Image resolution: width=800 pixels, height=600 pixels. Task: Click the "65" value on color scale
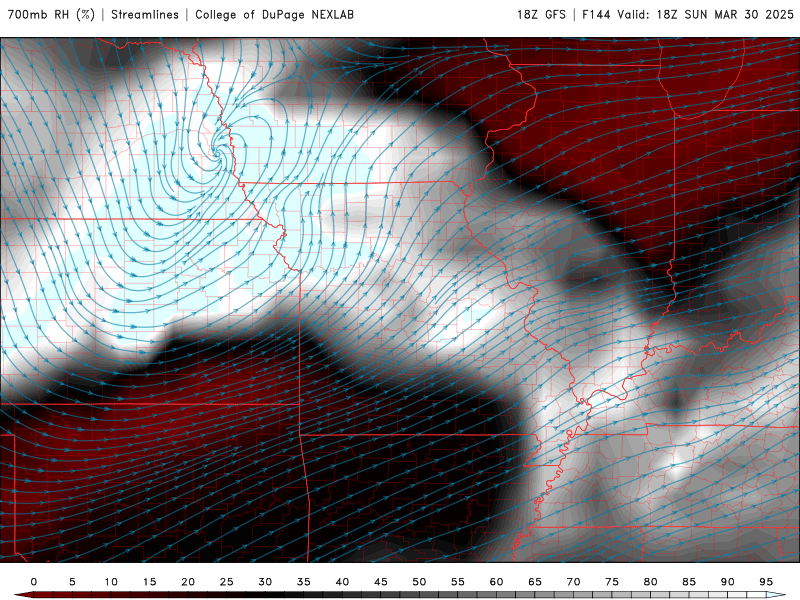tap(535, 582)
